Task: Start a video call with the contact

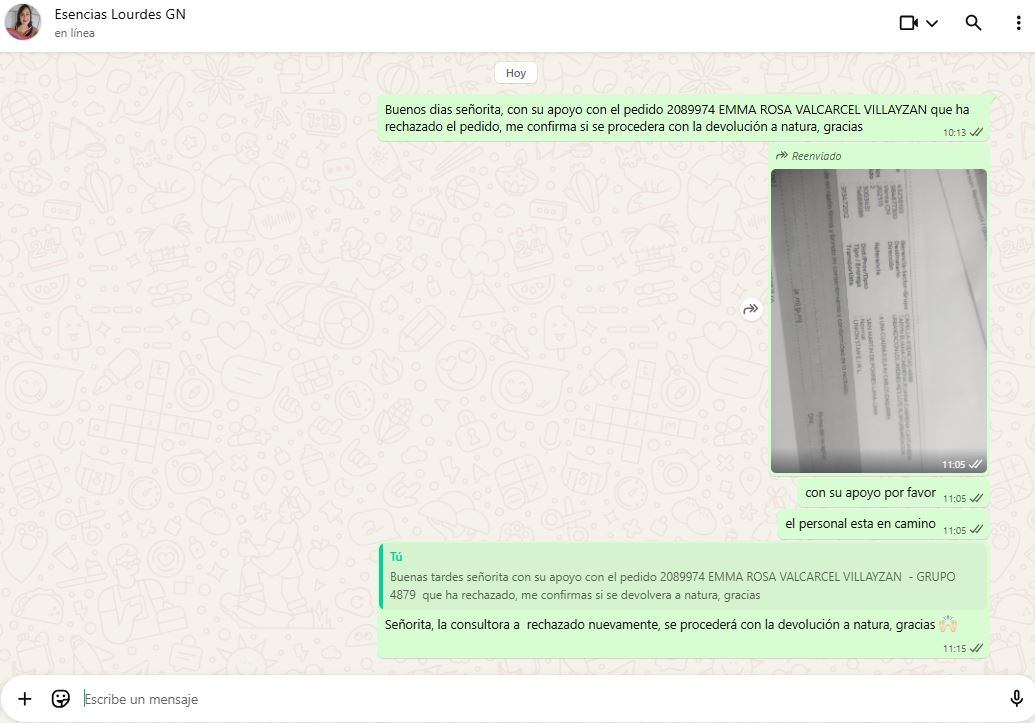Action: click(x=908, y=23)
